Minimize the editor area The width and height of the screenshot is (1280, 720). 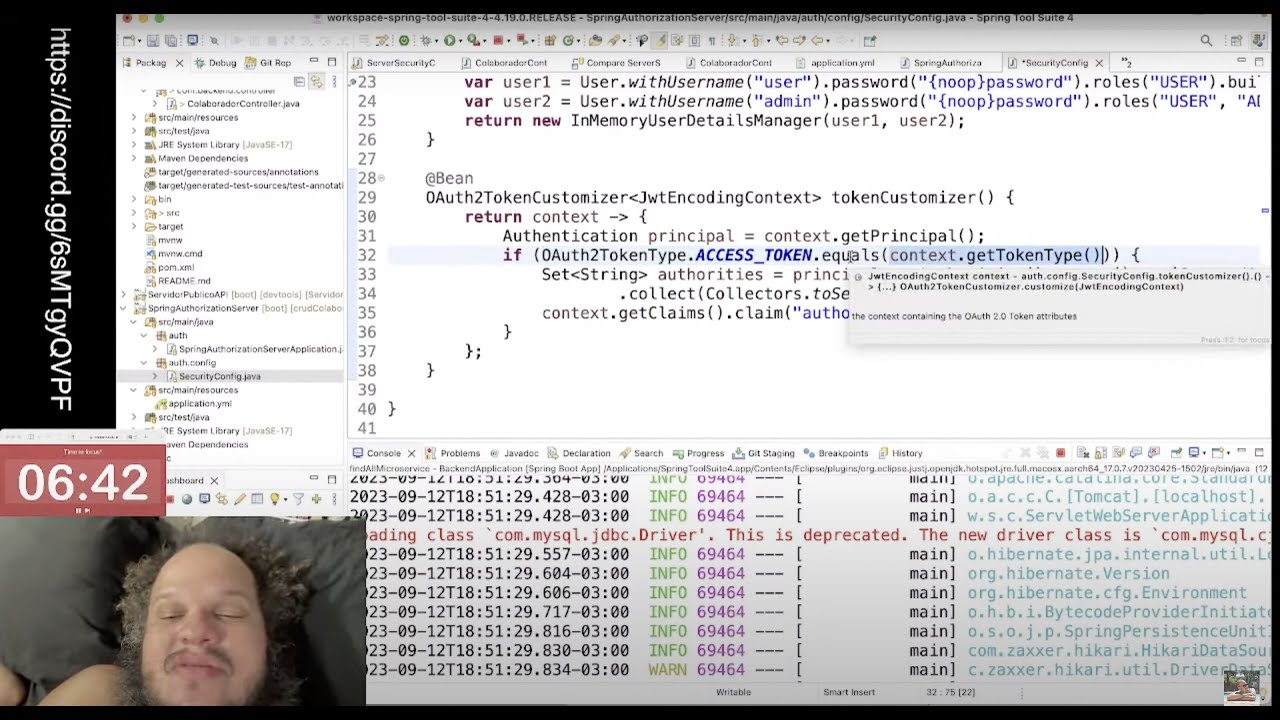tap(1241, 62)
